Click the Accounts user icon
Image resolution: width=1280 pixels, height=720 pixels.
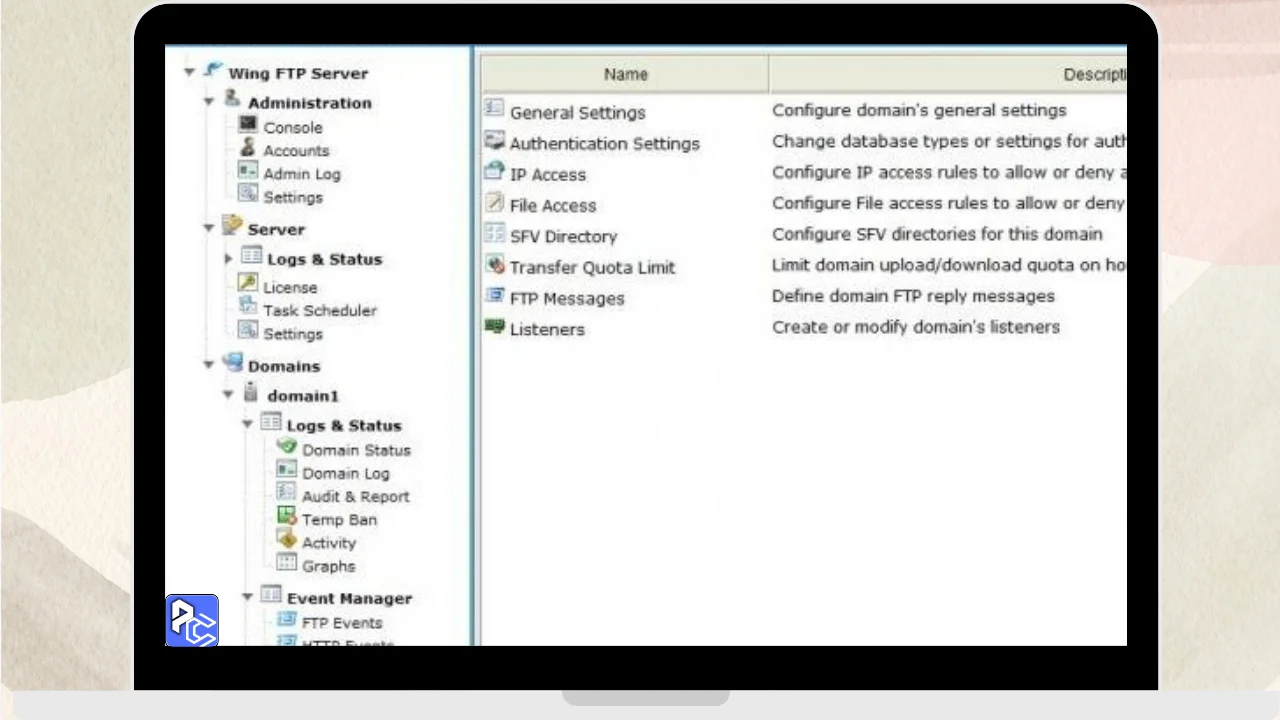[x=247, y=148]
